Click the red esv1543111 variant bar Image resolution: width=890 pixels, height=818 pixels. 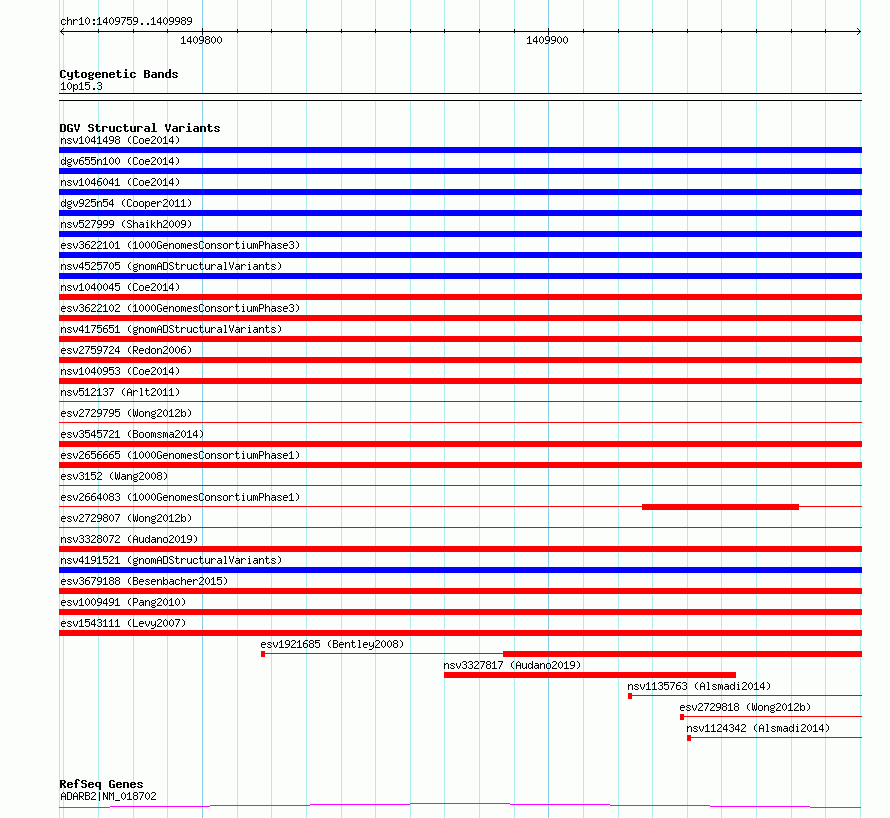coord(460,633)
